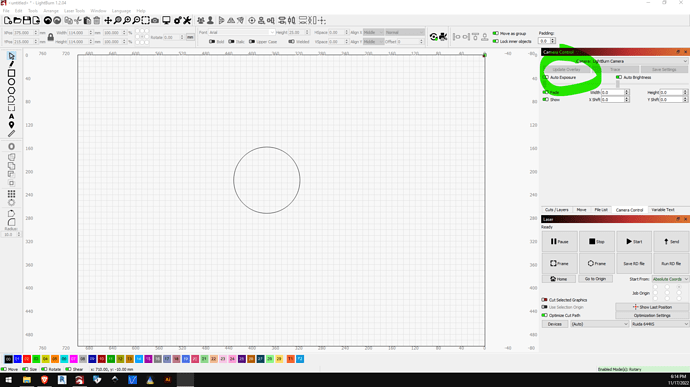Toggle Move as group switch

[495, 33]
